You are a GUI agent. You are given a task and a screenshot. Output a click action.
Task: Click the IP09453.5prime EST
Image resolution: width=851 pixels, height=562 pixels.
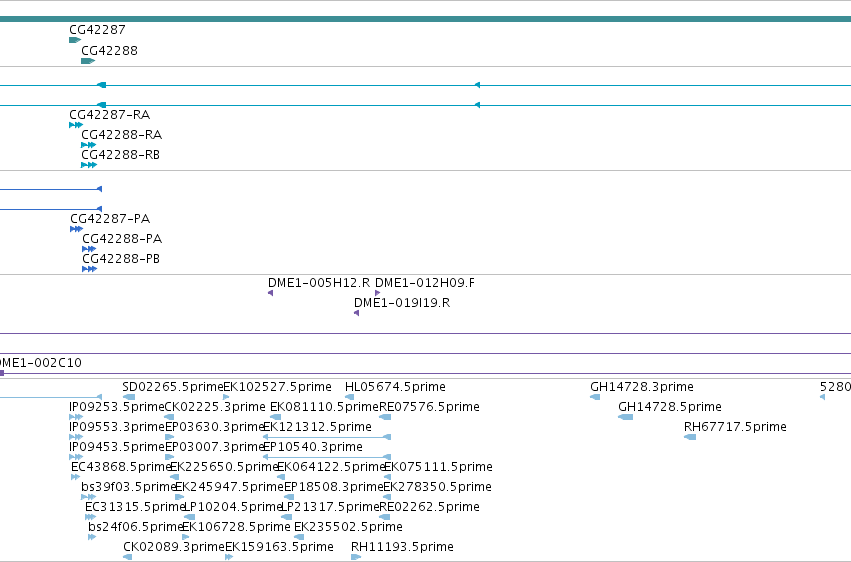click(x=117, y=447)
